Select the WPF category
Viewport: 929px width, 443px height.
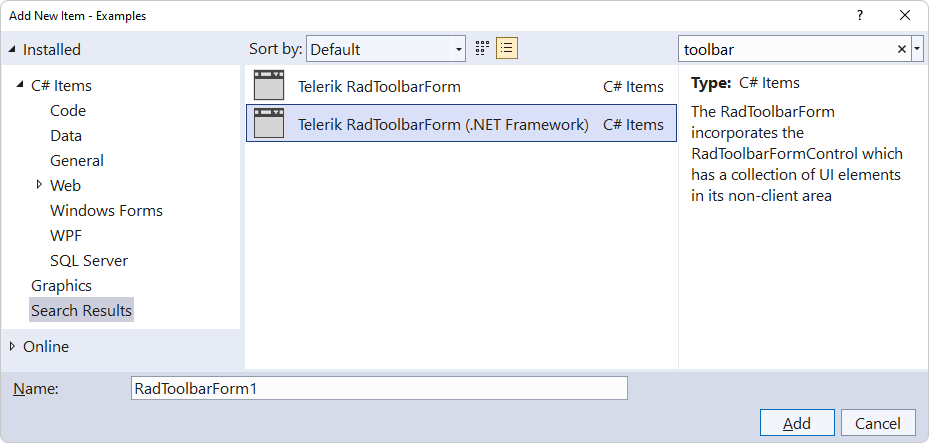point(66,235)
